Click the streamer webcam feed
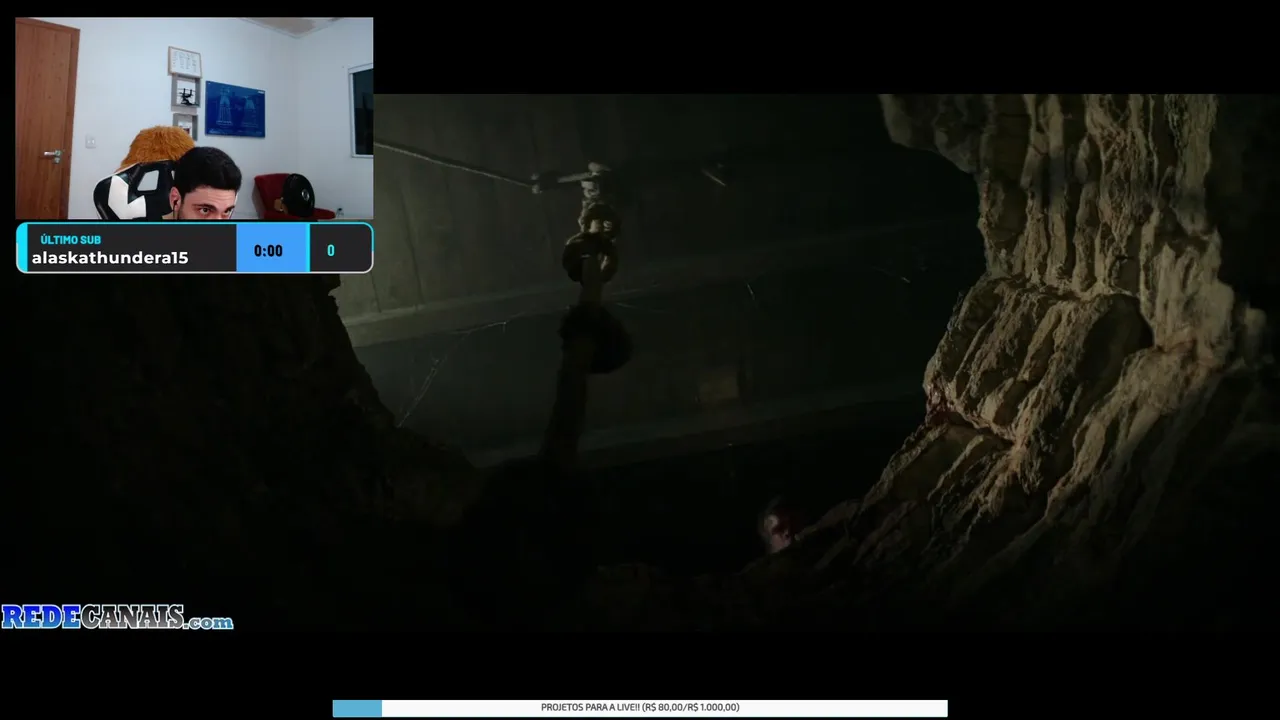 194,118
